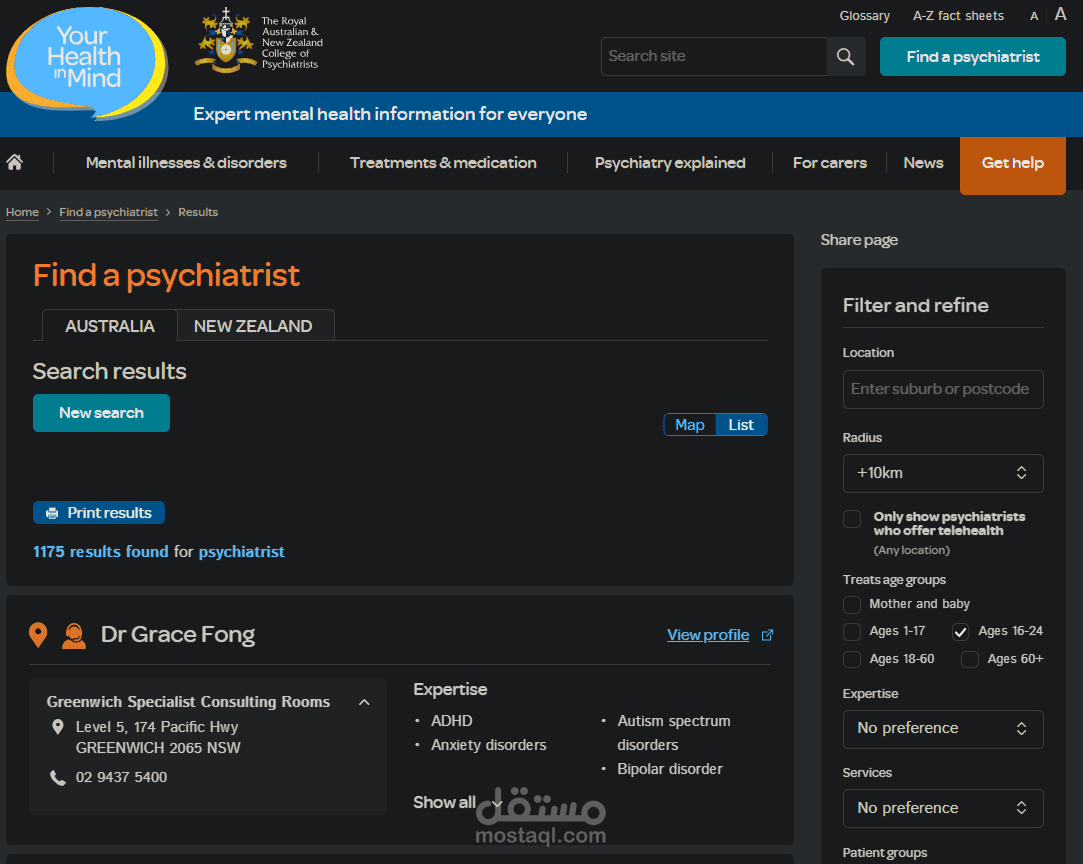
Task: Click Find a psychiatrist breadcrumb link
Action: pyautogui.click(x=108, y=212)
